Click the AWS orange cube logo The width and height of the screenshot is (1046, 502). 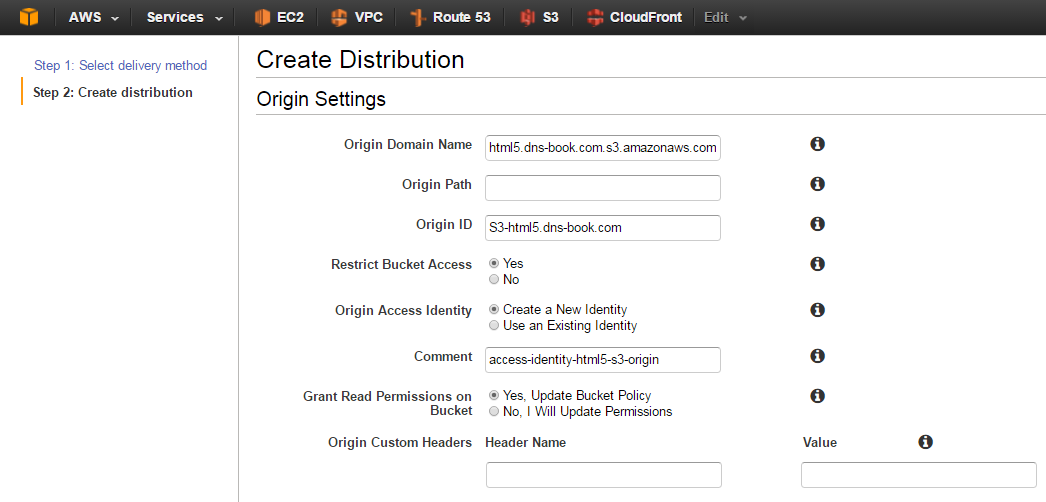point(29,17)
